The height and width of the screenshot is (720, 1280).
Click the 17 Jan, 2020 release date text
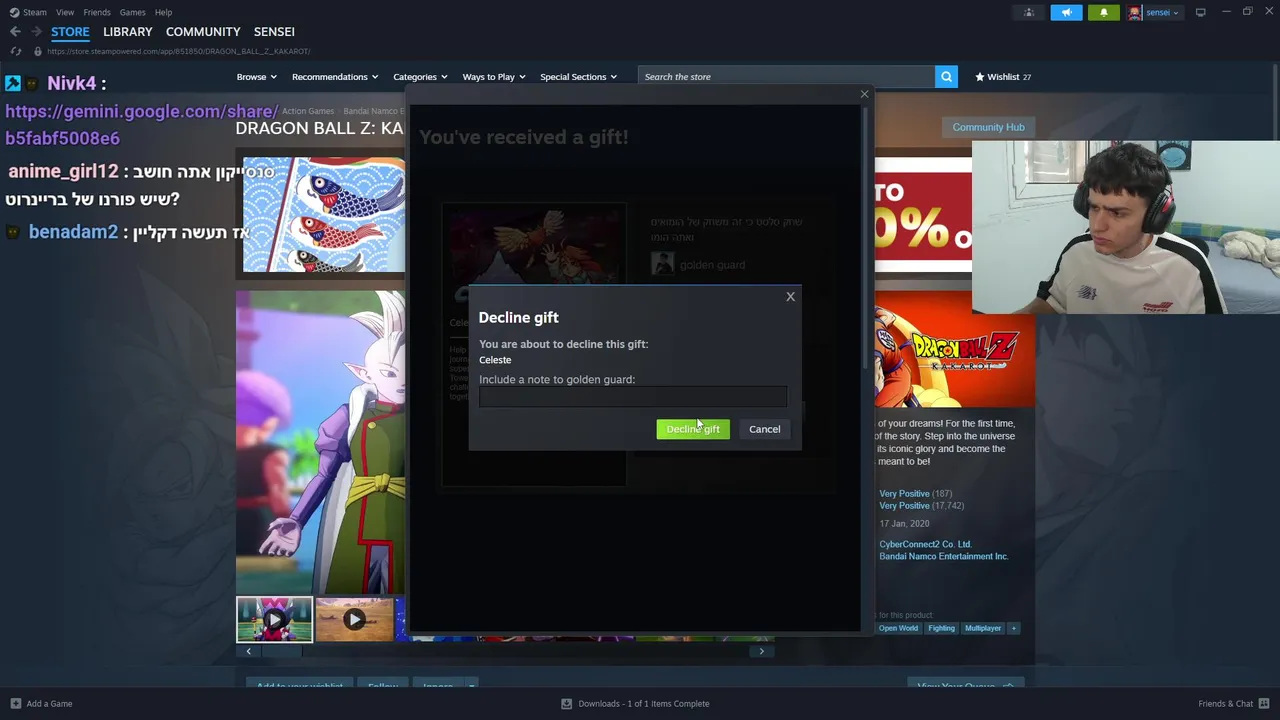click(904, 524)
